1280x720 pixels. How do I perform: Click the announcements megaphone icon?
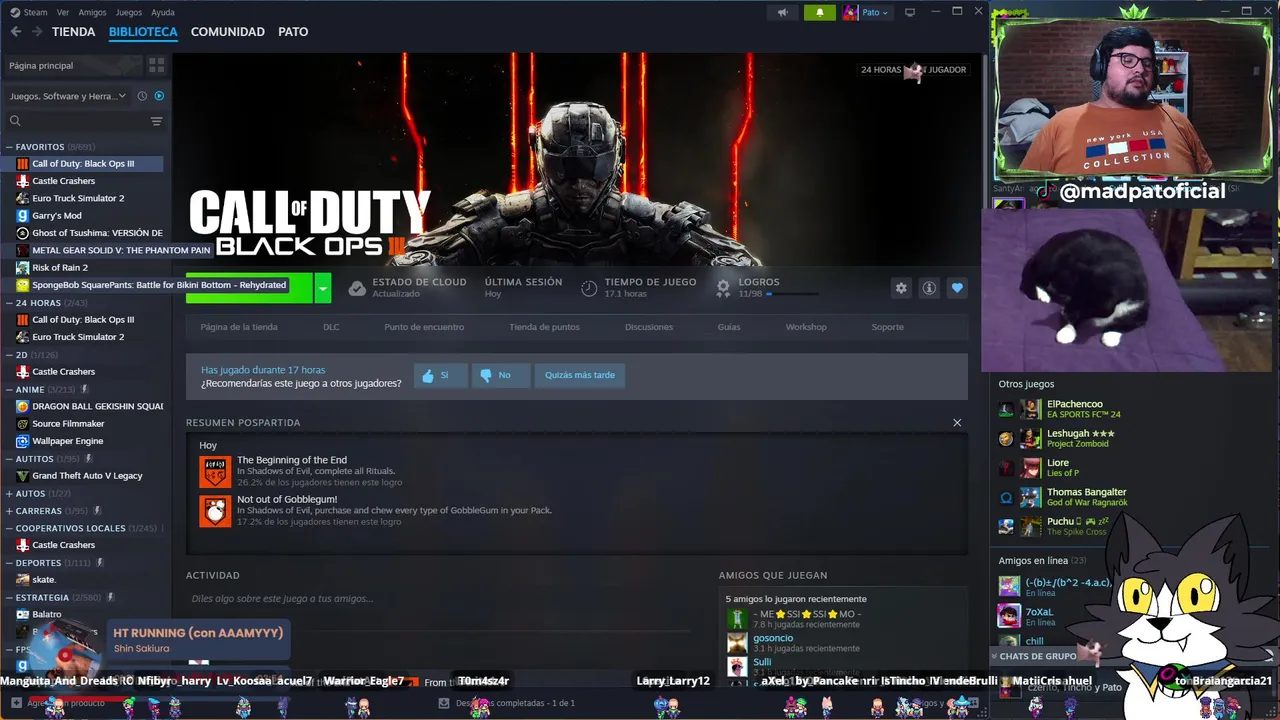click(783, 12)
